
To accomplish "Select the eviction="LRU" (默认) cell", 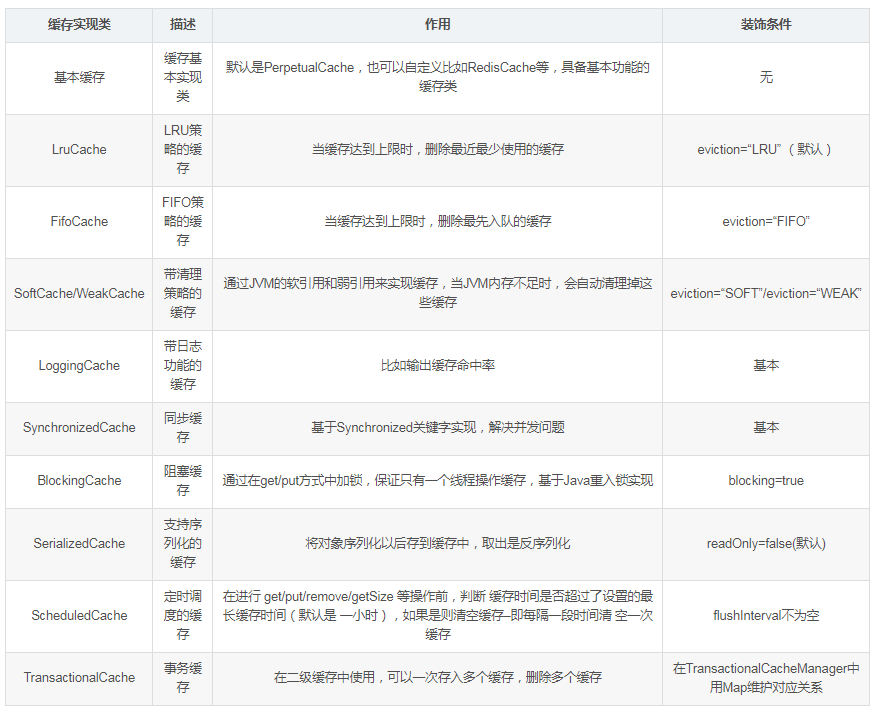I will pos(766,150).
